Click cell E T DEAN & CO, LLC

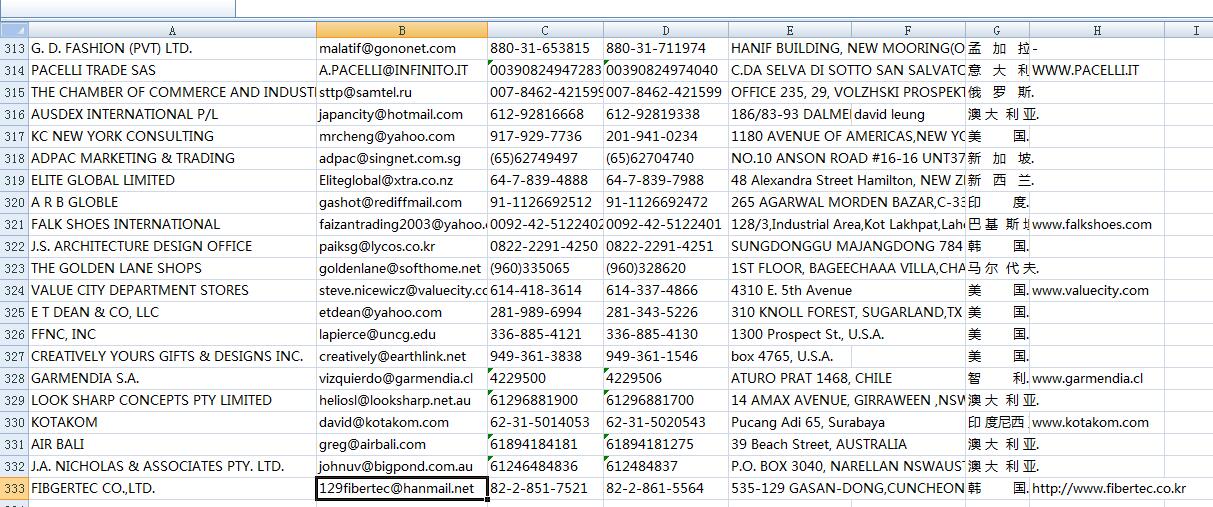coord(173,312)
